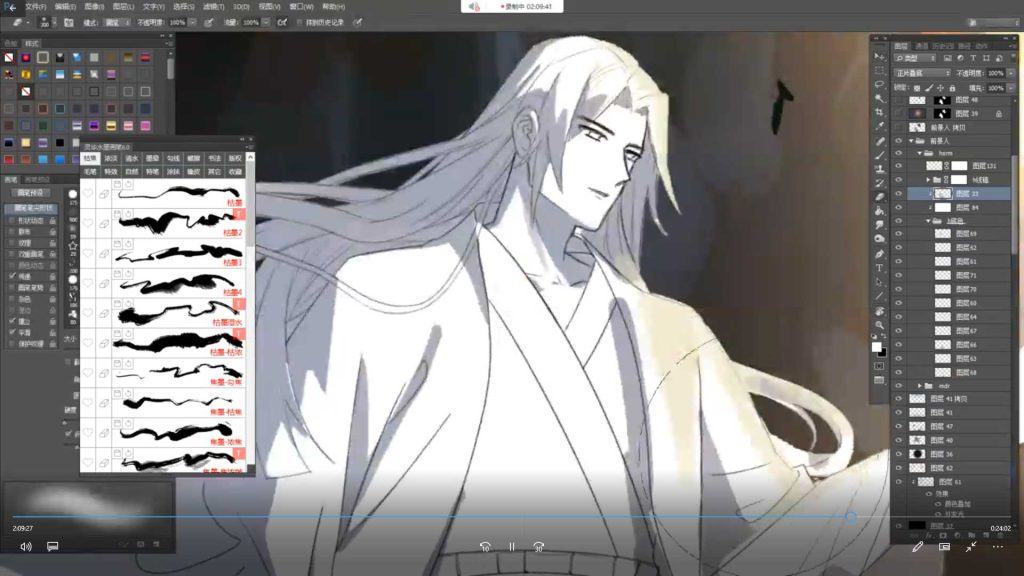Pause the video playback

tap(511, 547)
